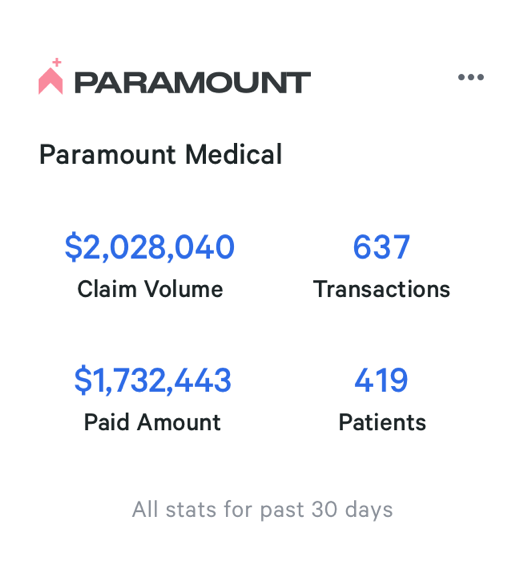Click the rightmost dot of the ellipsis menu
Image resolution: width=524 pixels, height=578 pixels.
[x=480, y=77]
